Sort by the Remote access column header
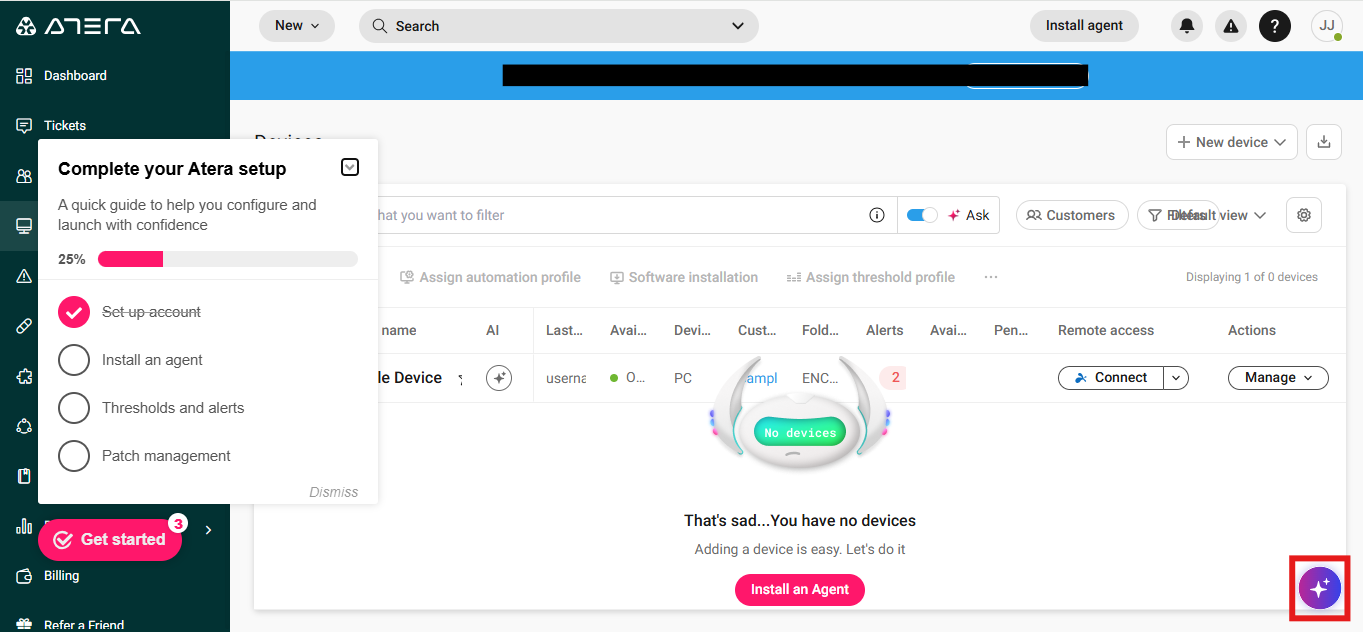 [x=1106, y=330]
